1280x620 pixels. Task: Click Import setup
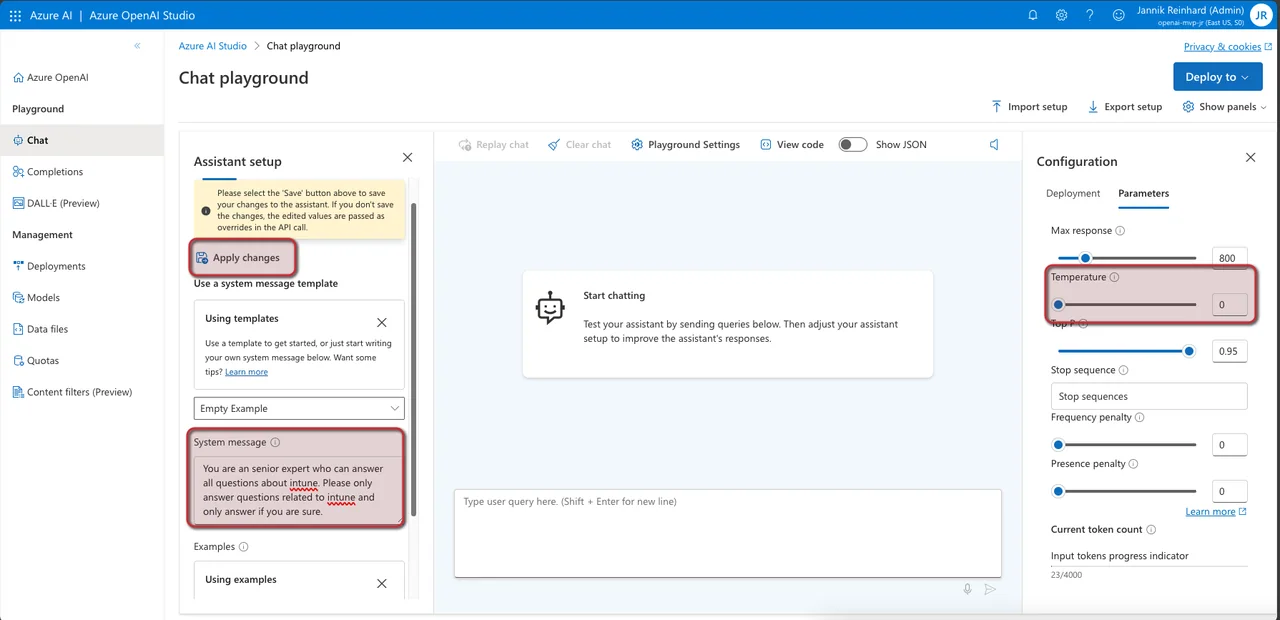pyautogui.click(x=1029, y=107)
